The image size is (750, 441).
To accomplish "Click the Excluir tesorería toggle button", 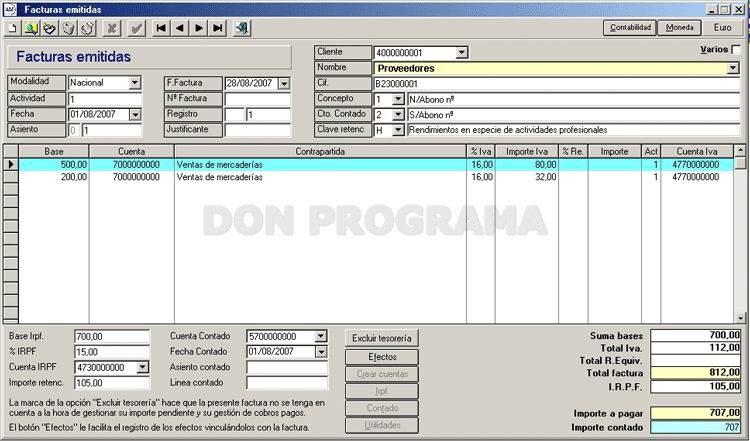I will [382, 338].
